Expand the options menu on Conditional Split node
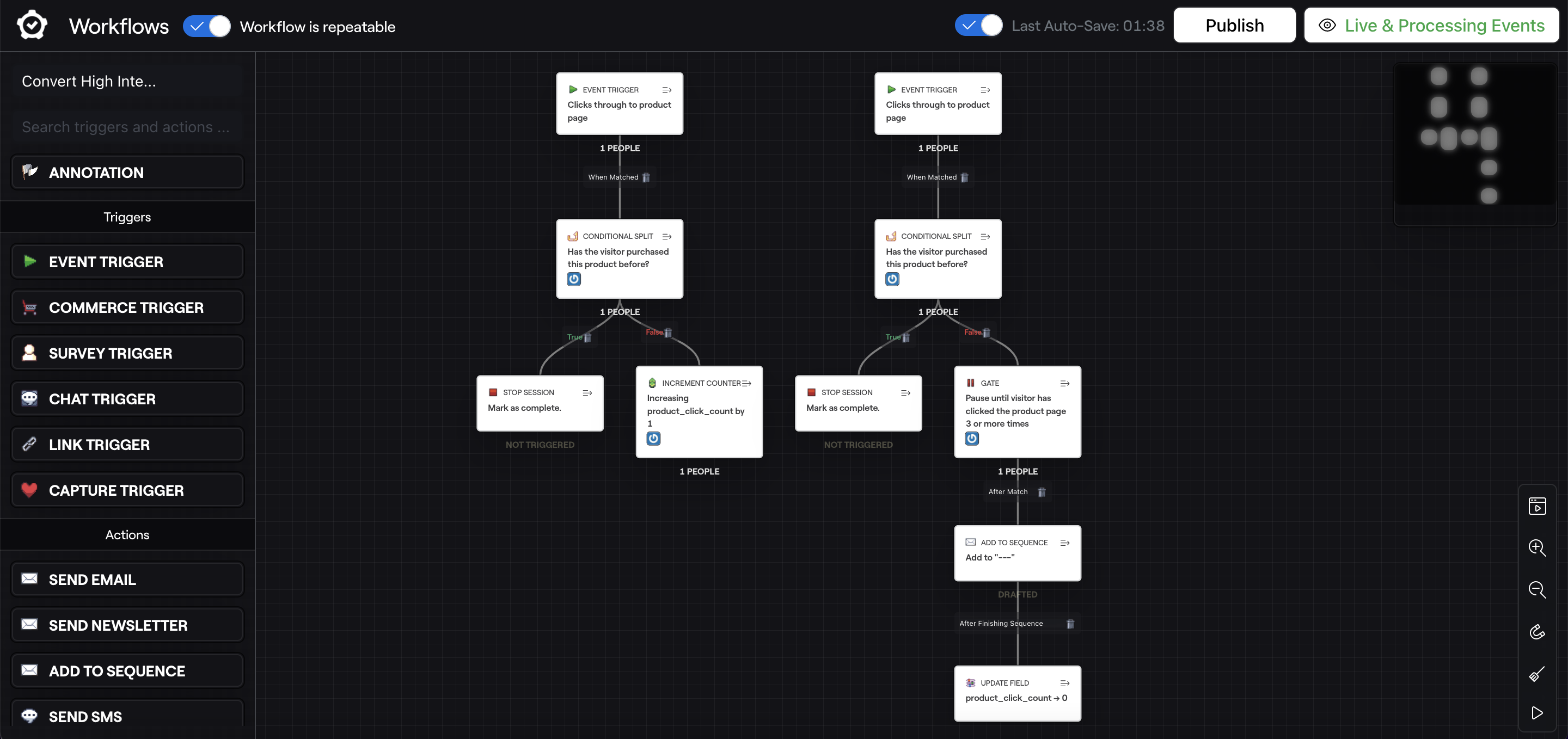This screenshot has height=739, width=1568. [x=667, y=236]
